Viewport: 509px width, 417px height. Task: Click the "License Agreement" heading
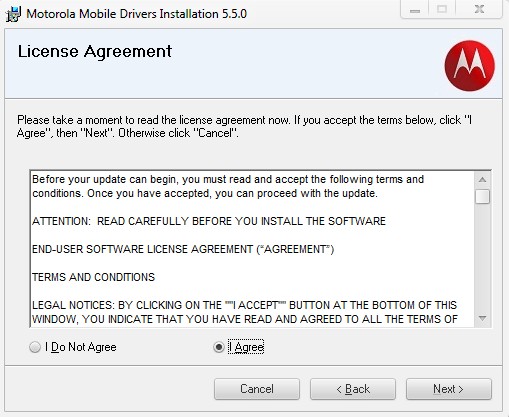[95, 52]
